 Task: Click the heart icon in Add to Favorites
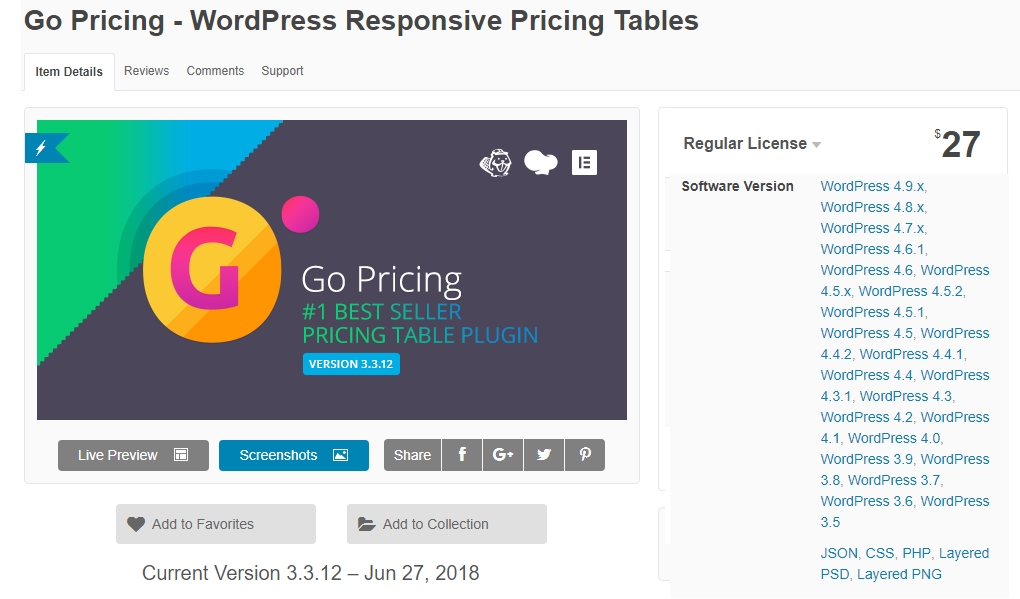pos(136,524)
